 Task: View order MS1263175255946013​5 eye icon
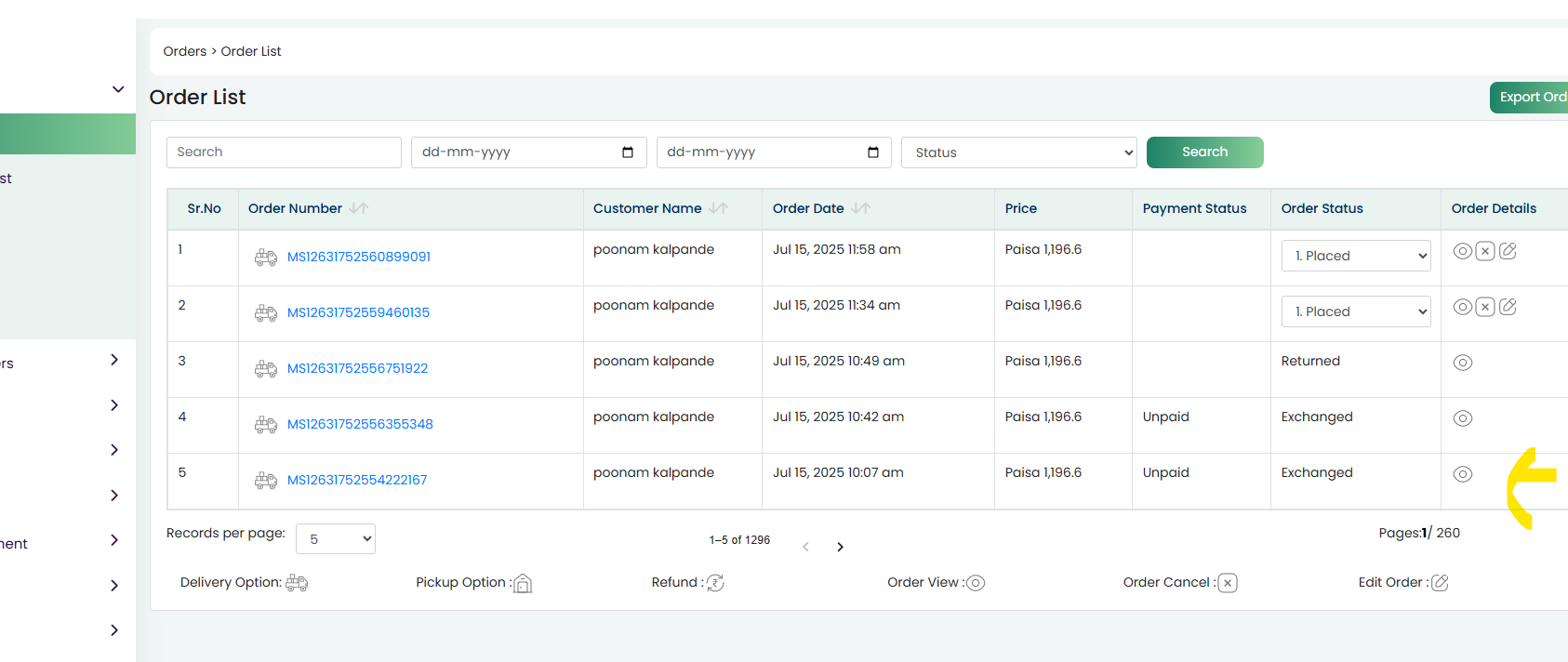[x=1463, y=307]
